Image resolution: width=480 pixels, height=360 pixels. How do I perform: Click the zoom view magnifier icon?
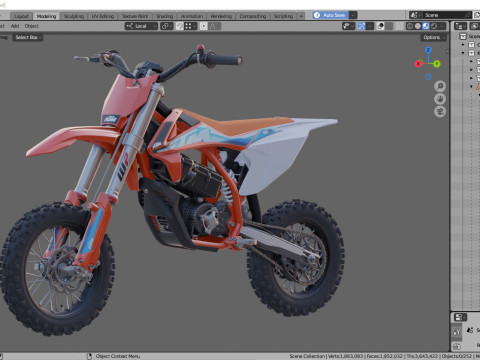(440, 86)
